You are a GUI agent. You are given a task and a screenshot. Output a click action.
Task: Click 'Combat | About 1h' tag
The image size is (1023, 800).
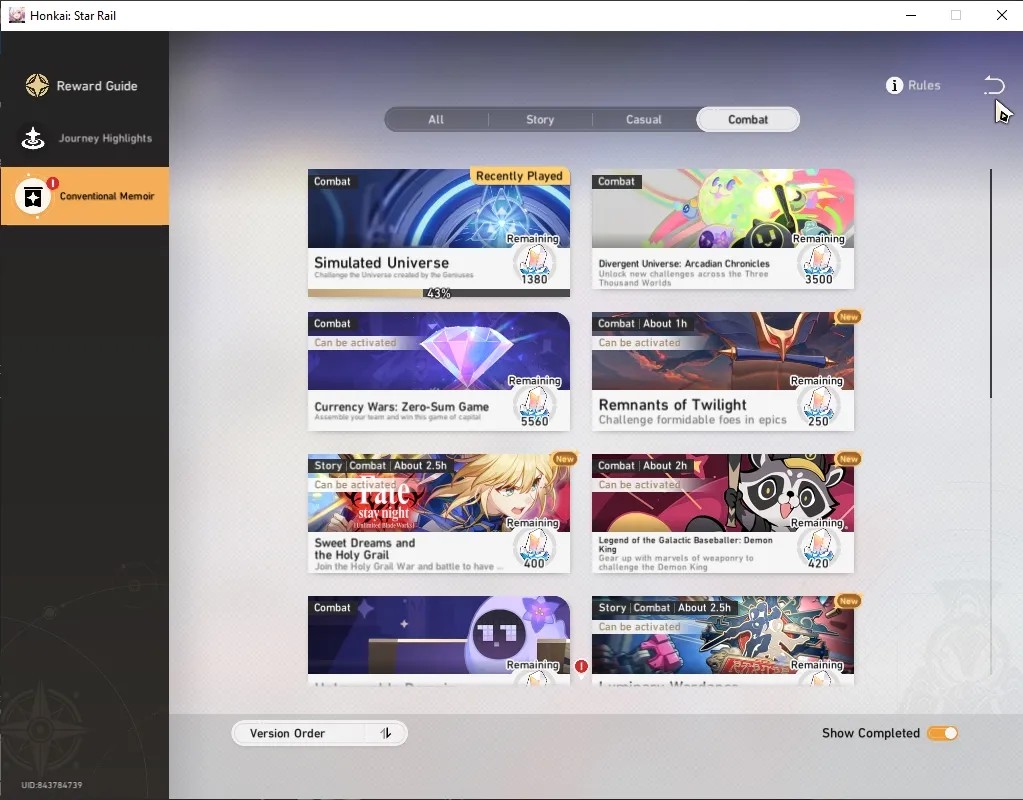pos(643,324)
